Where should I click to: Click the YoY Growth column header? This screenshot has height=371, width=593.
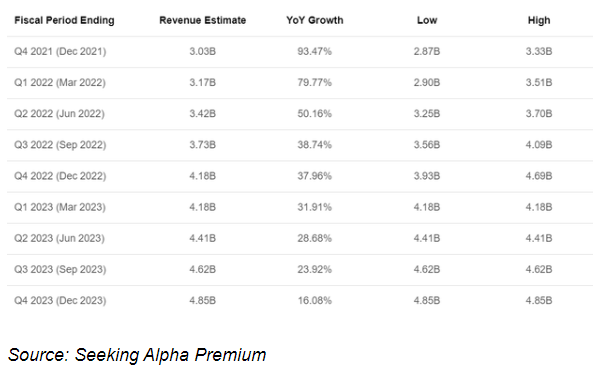pyautogui.click(x=315, y=20)
